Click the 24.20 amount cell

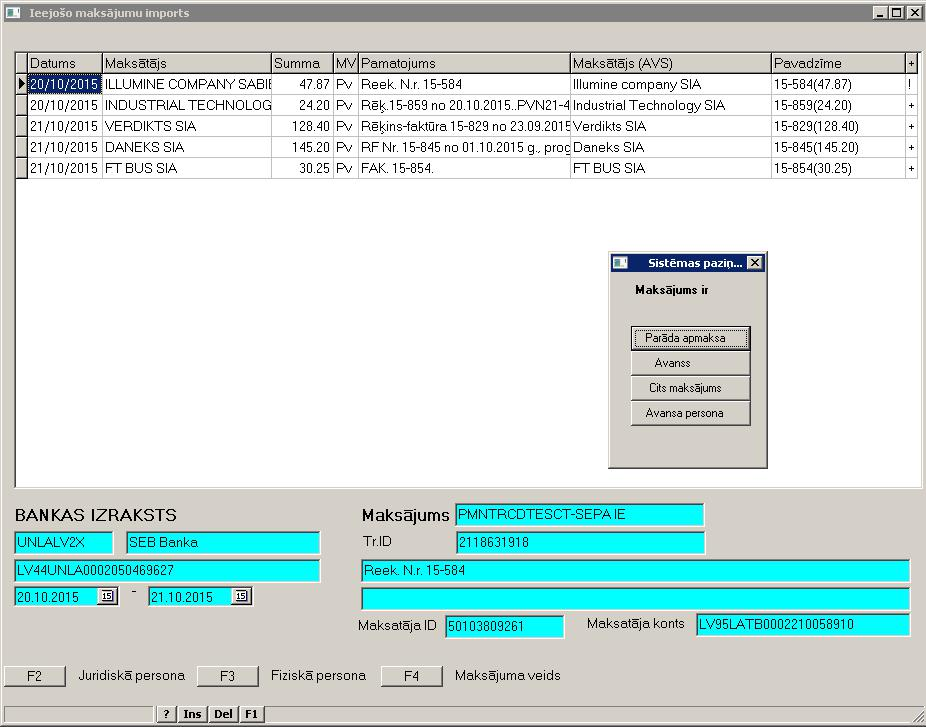302,105
